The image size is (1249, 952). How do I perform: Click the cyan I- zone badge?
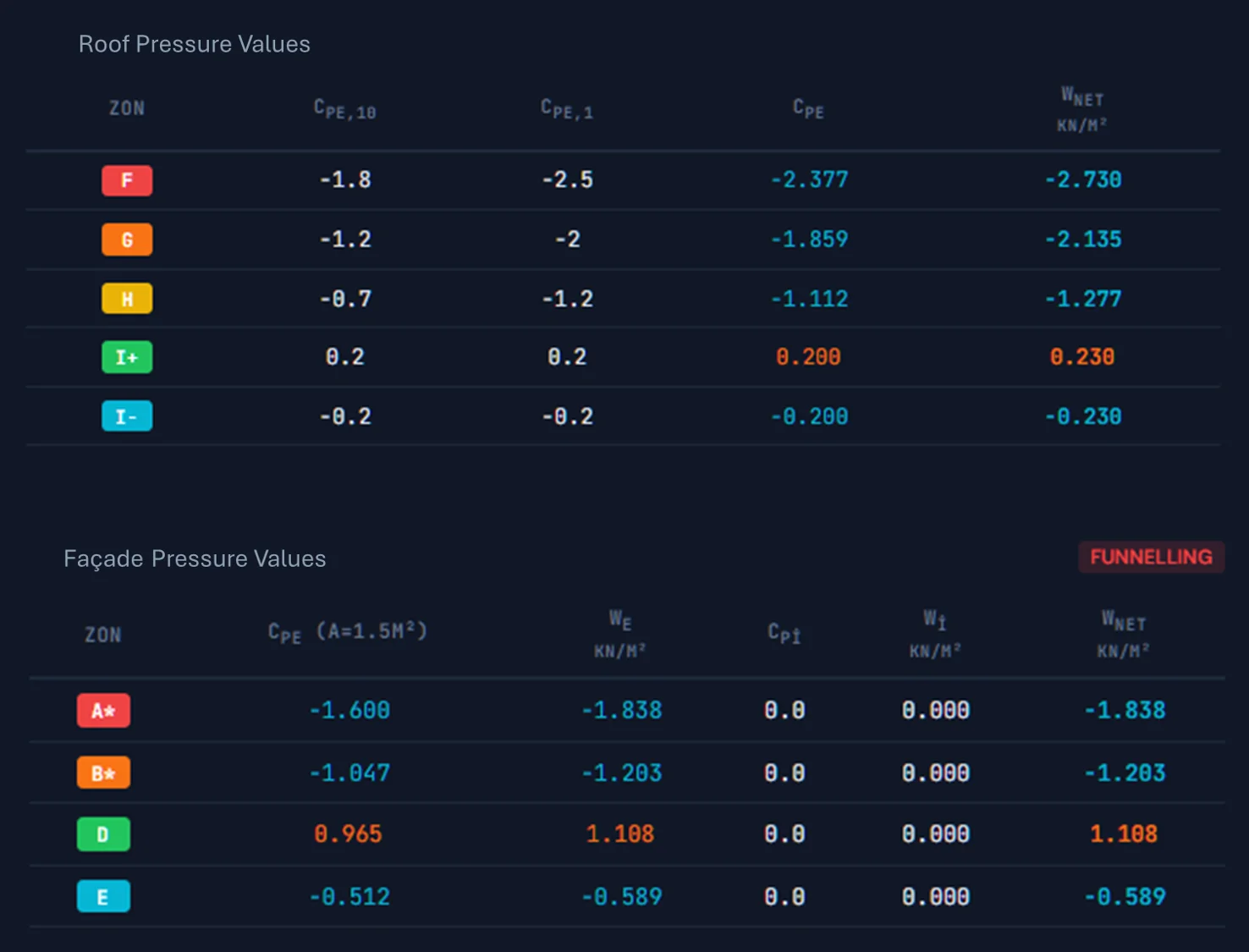point(127,416)
